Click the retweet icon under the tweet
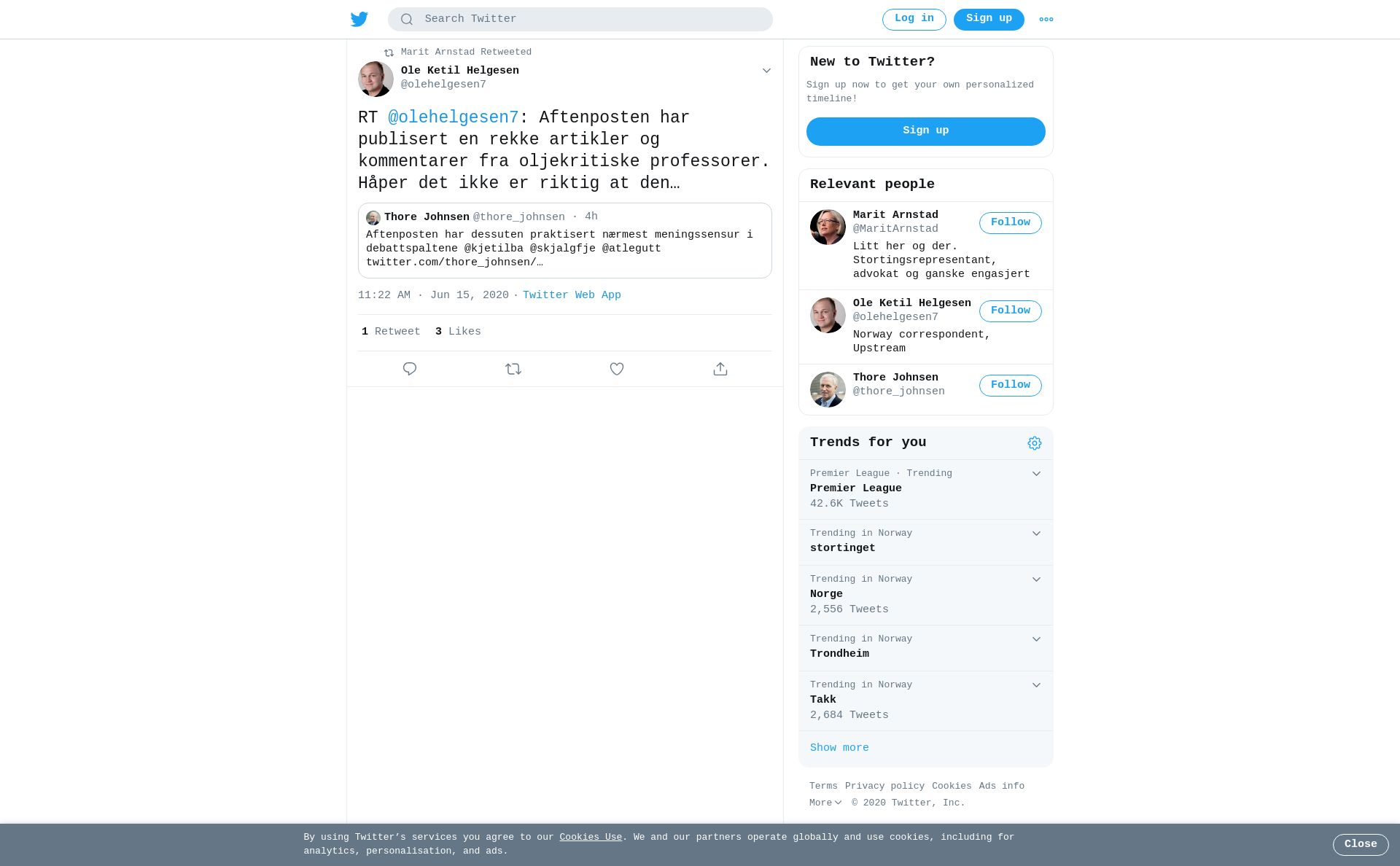Image resolution: width=1400 pixels, height=866 pixels. (513, 369)
